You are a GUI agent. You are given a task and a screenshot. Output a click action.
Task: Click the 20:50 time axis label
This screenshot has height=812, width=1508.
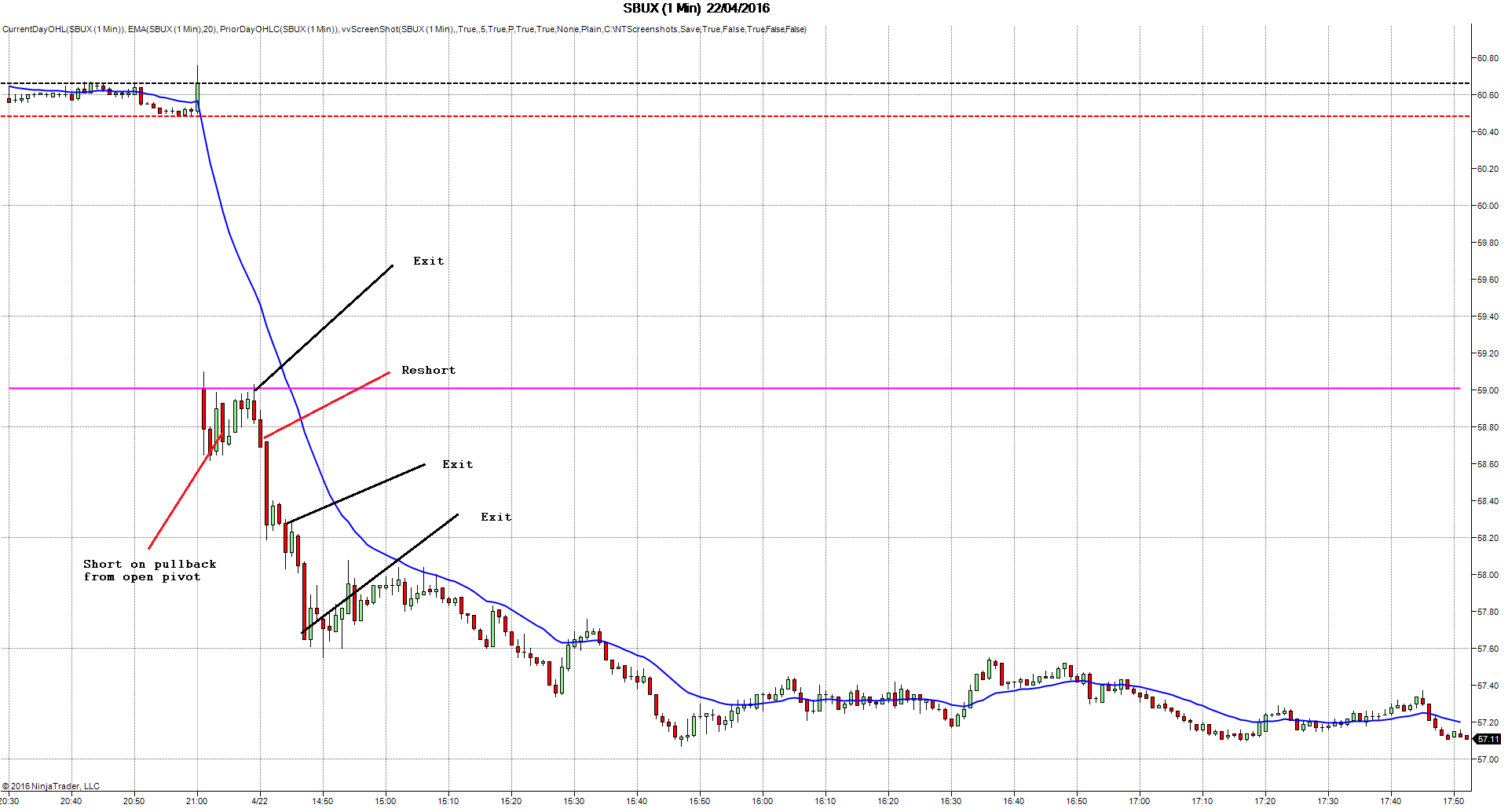pos(134,801)
